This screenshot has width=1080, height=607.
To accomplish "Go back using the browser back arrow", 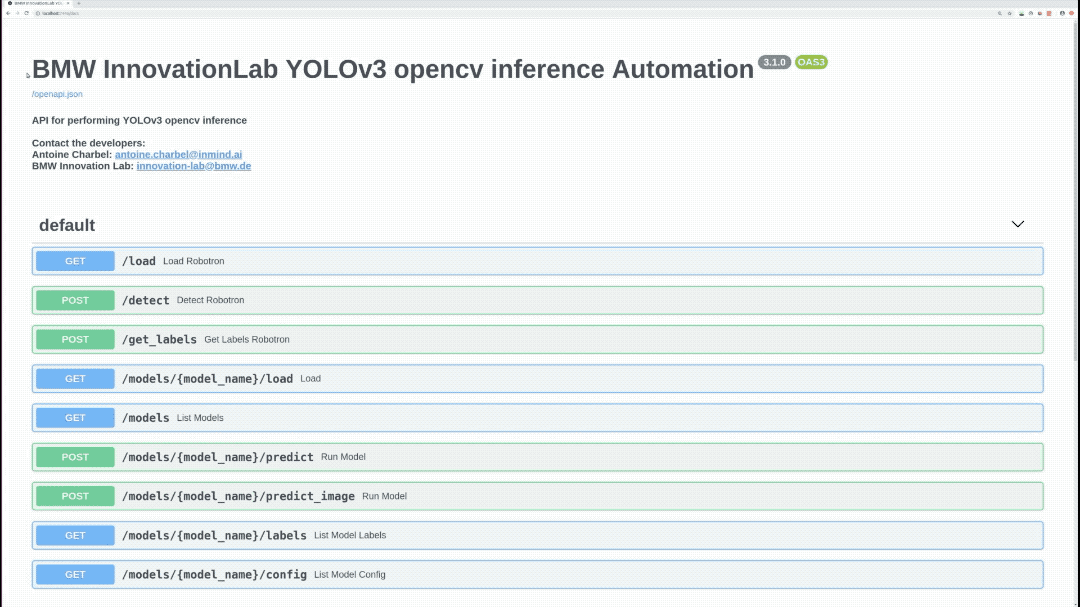I will 8,13.
